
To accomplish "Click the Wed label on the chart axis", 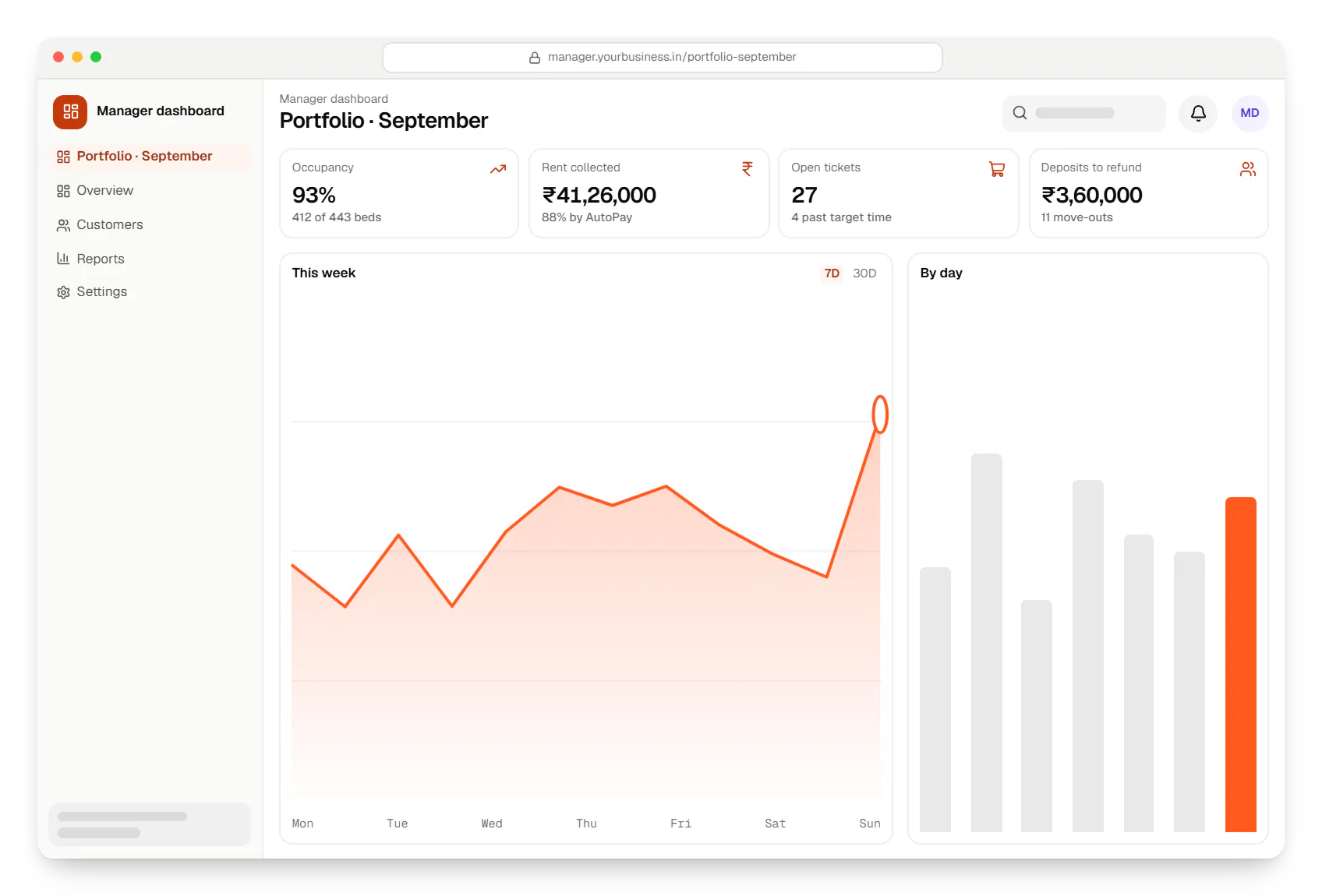I will (x=492, y=824).
